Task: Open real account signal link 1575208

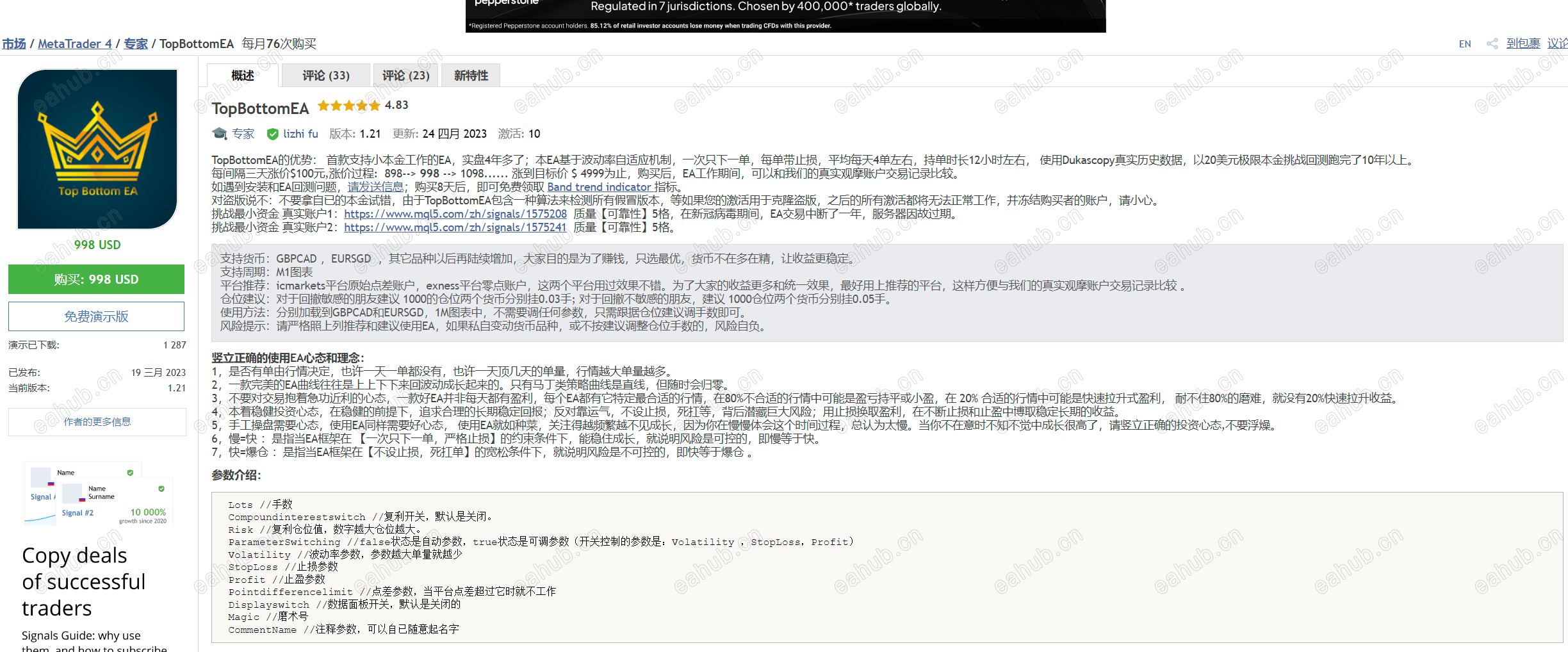Action: coord(454,213)
